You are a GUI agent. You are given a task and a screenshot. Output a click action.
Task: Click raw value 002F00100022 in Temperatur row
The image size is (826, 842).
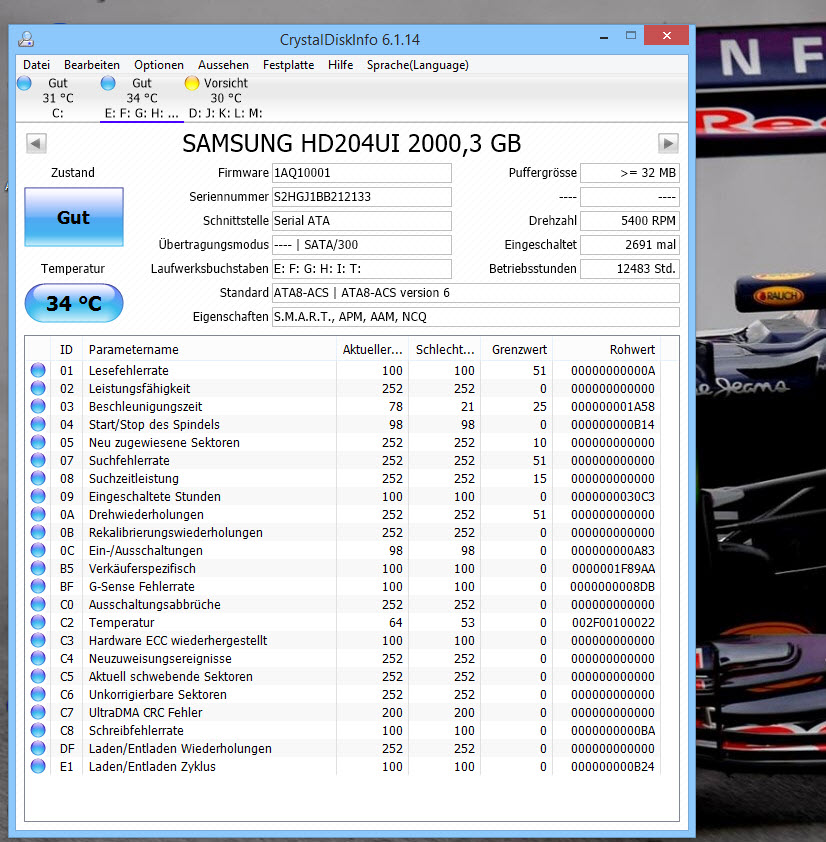click(613, 623)
